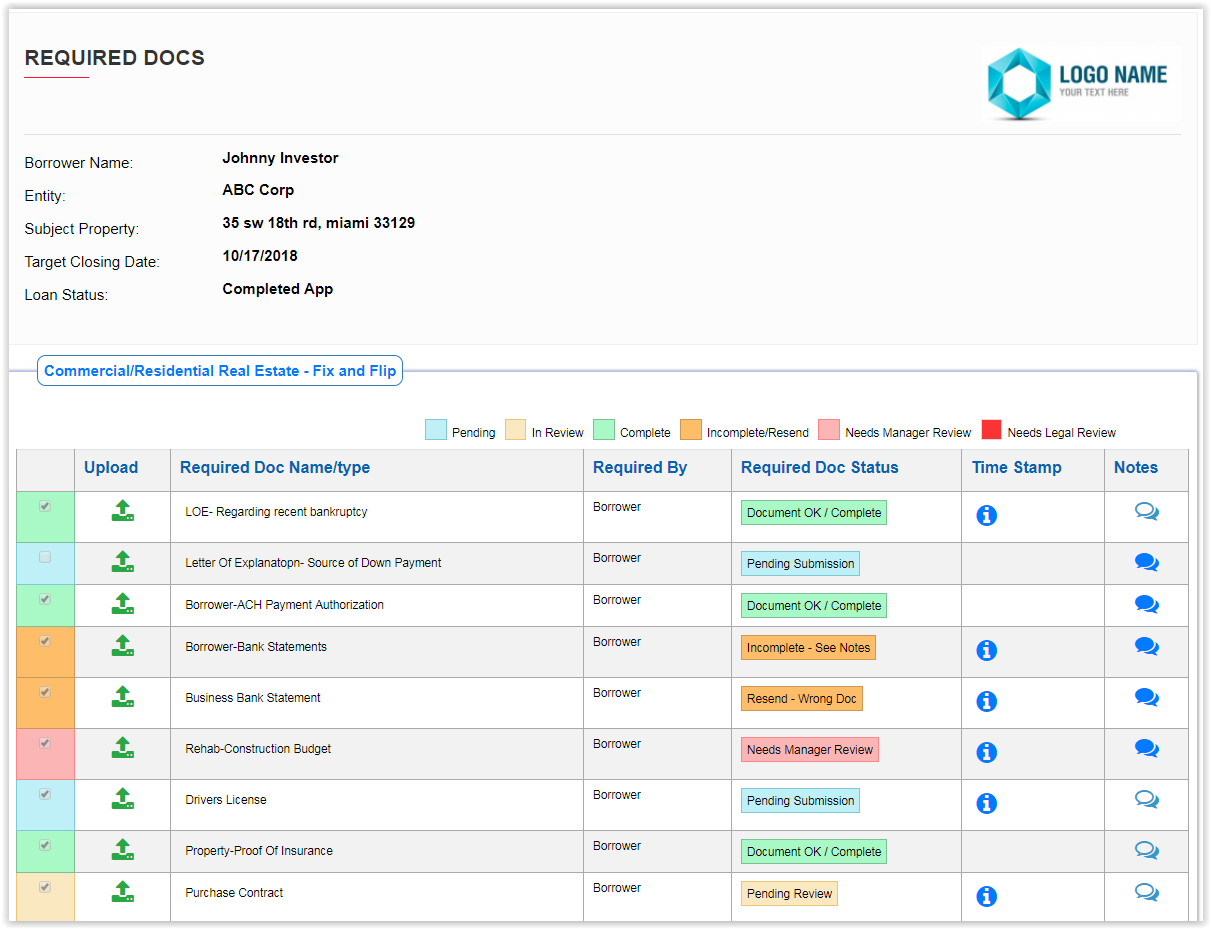
Task: View notes for Borrower-ACH Payment Authorization
Action: pos(1147,604)
